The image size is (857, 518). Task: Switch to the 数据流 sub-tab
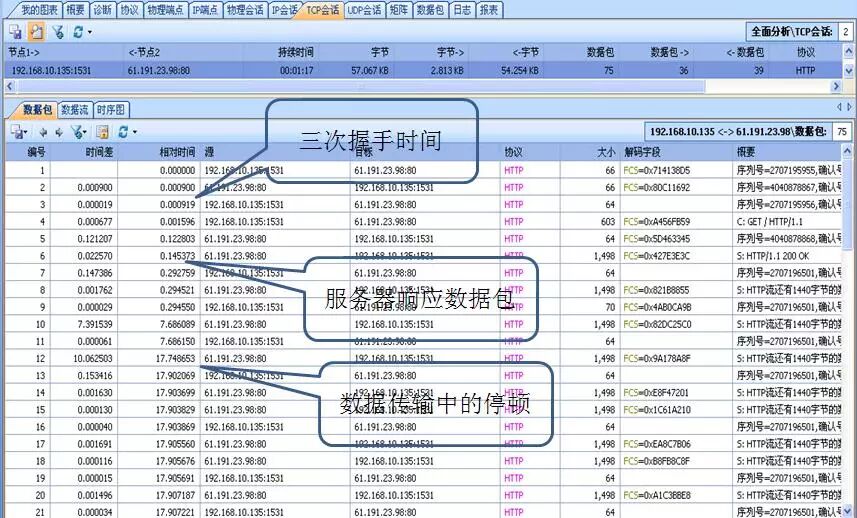tap(74, 110)
